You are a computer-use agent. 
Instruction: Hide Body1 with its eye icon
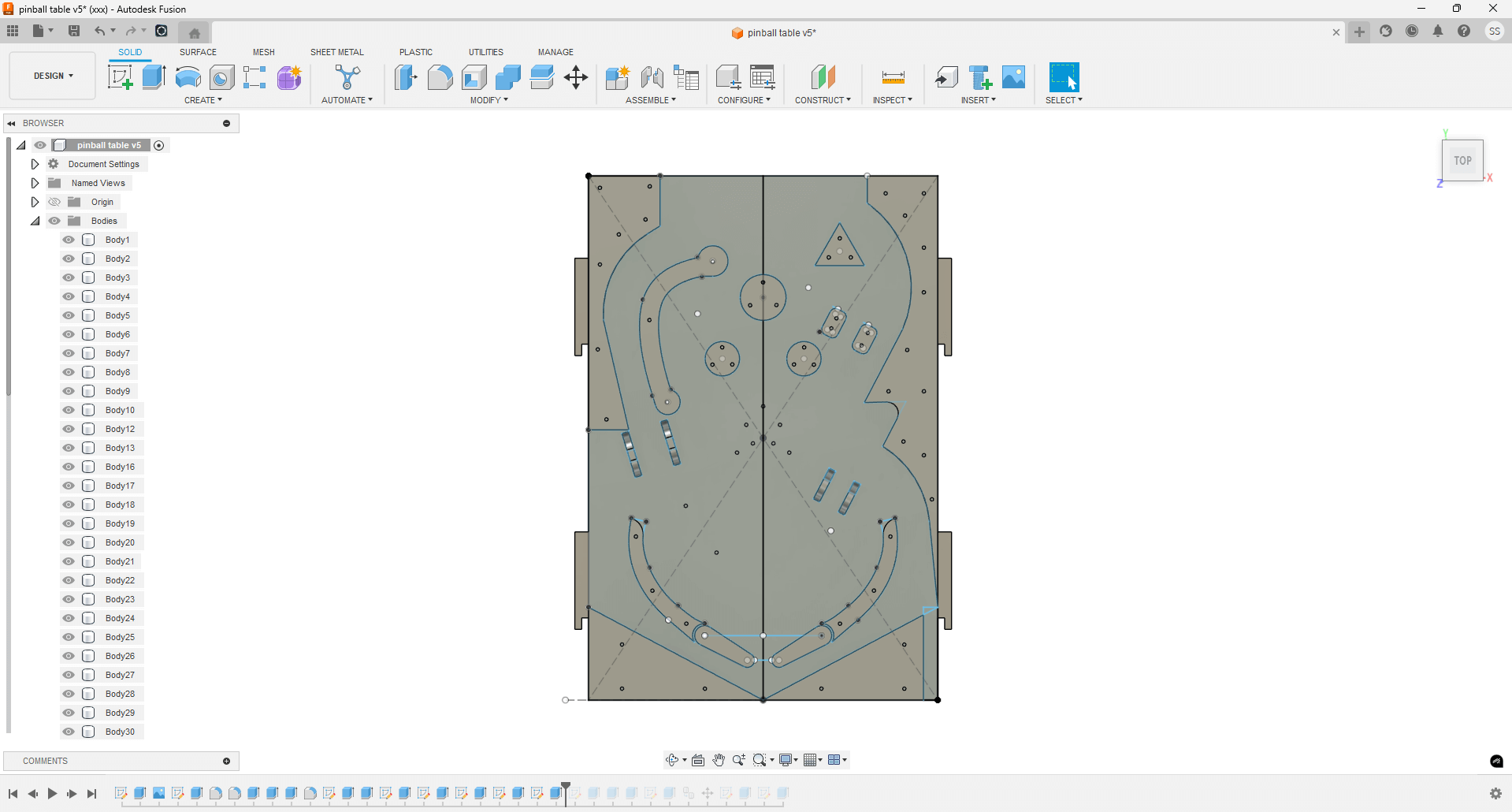tap(69, 240)
